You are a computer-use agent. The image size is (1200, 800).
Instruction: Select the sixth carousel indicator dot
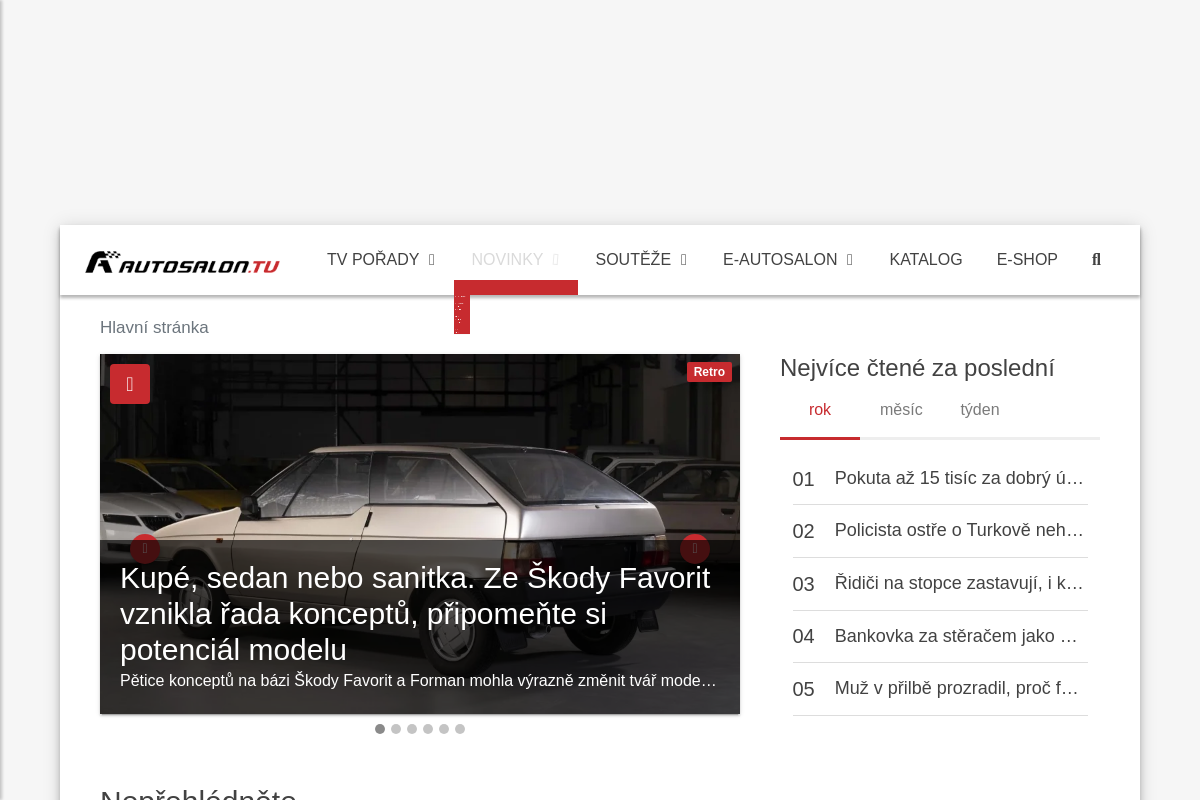(460, 729)
